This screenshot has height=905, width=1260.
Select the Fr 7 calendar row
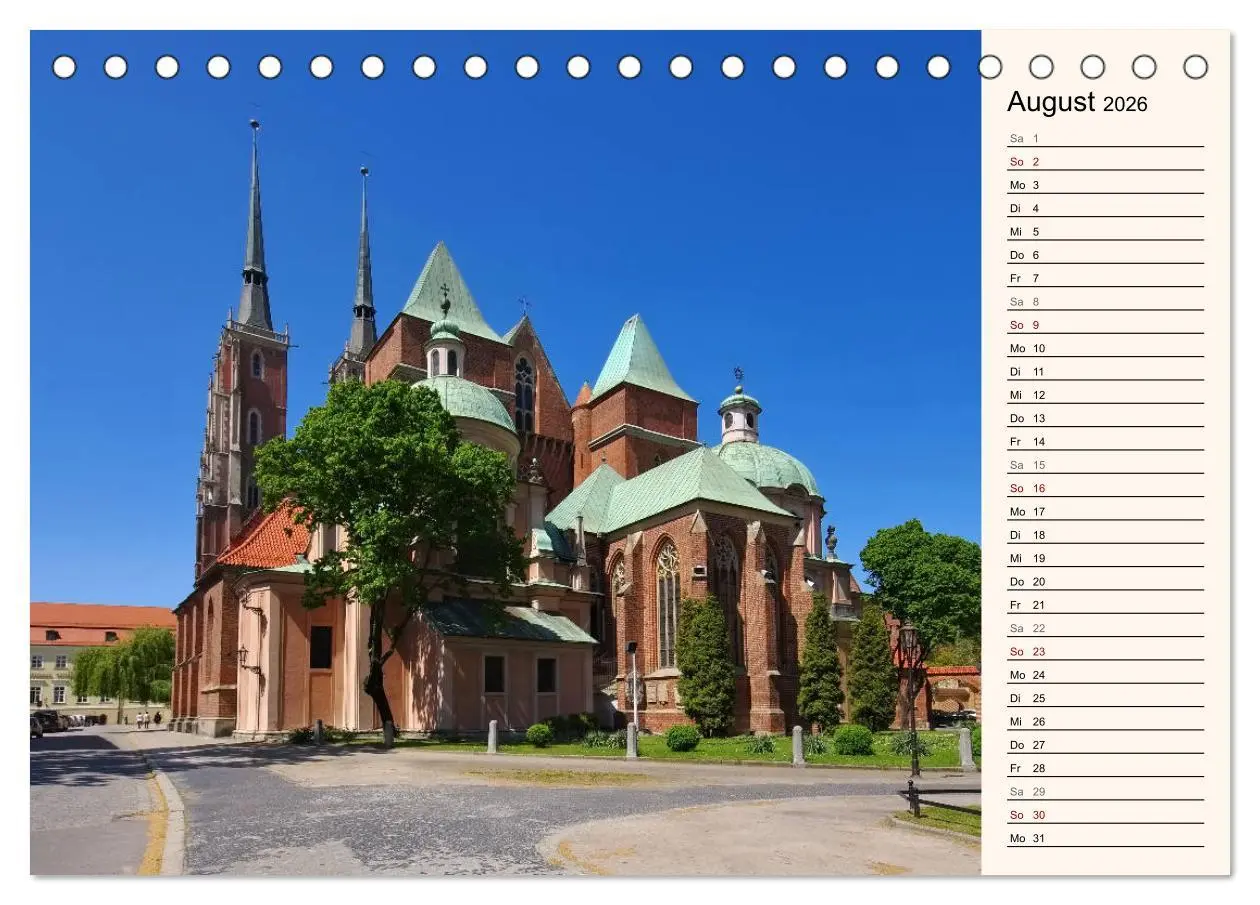pos(1105,278)
